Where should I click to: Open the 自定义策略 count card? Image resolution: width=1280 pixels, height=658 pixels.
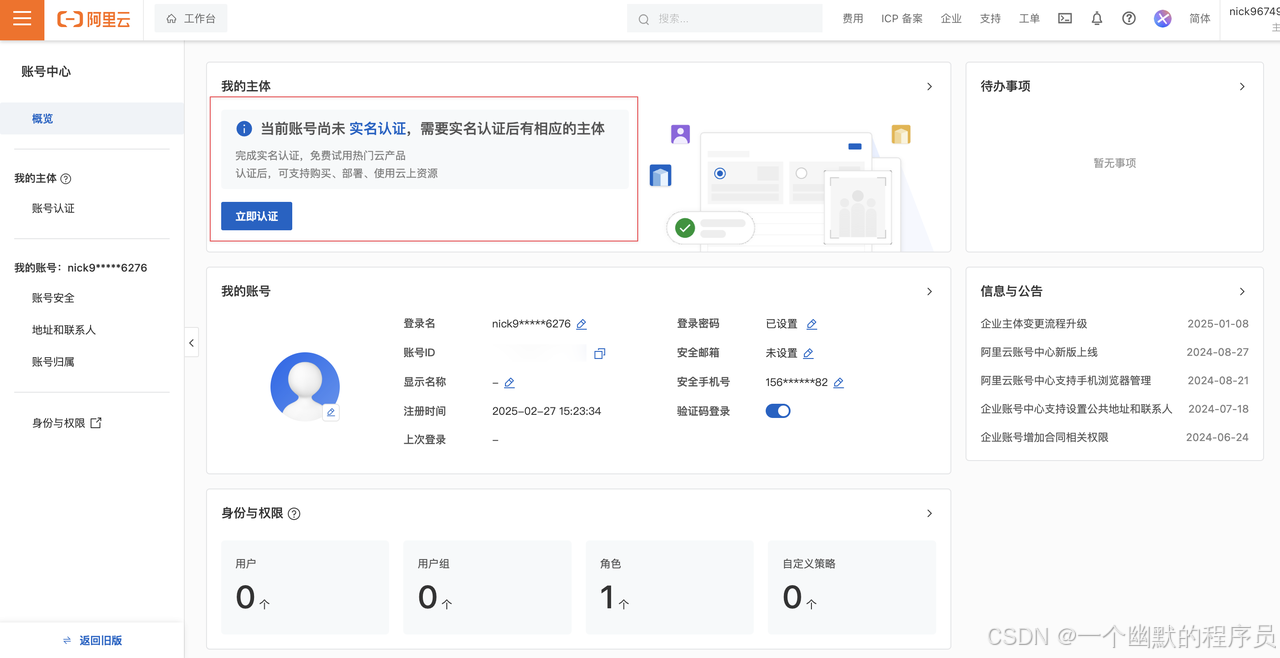[x=852, y=587]
